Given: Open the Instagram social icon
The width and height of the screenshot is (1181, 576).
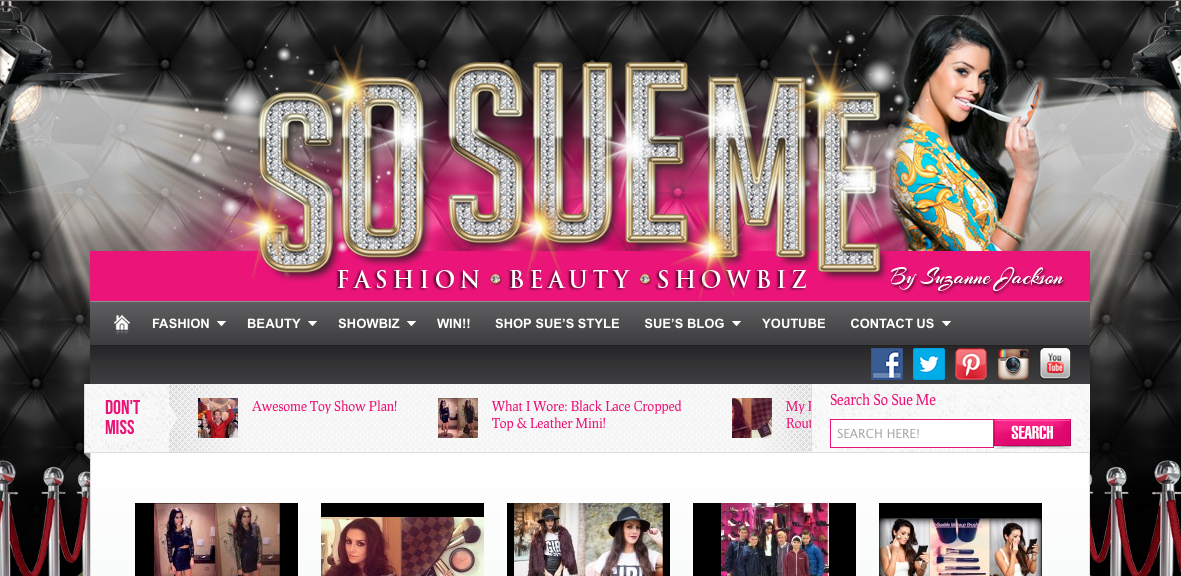Looking at the screenshot, I should point(1013,364).
